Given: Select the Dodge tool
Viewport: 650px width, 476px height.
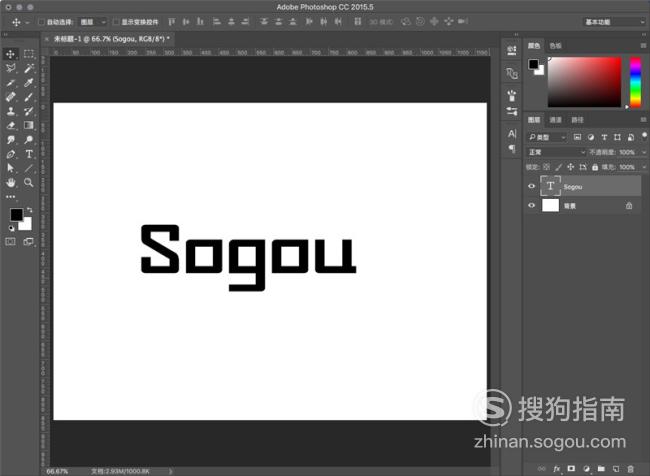Looking at the screenshot, I should [x=29, y=140].
